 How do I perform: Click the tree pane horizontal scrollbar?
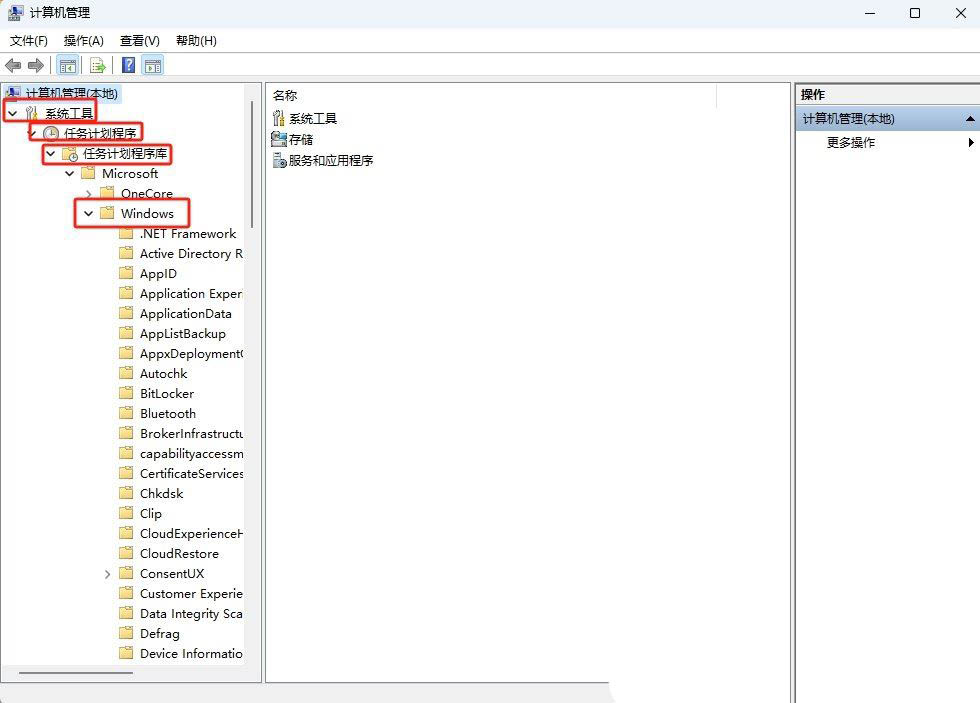tap(76, 673)
